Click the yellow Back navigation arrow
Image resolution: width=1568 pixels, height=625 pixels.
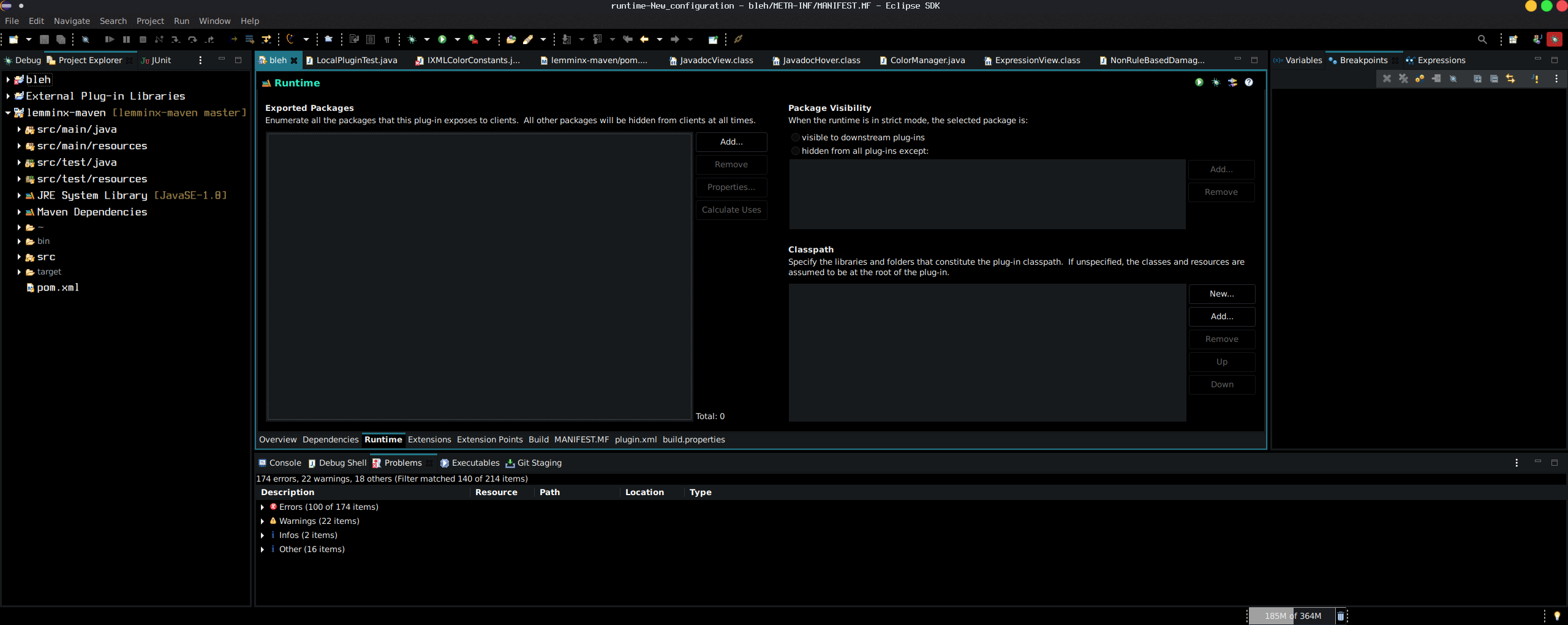tap(644, 39)
